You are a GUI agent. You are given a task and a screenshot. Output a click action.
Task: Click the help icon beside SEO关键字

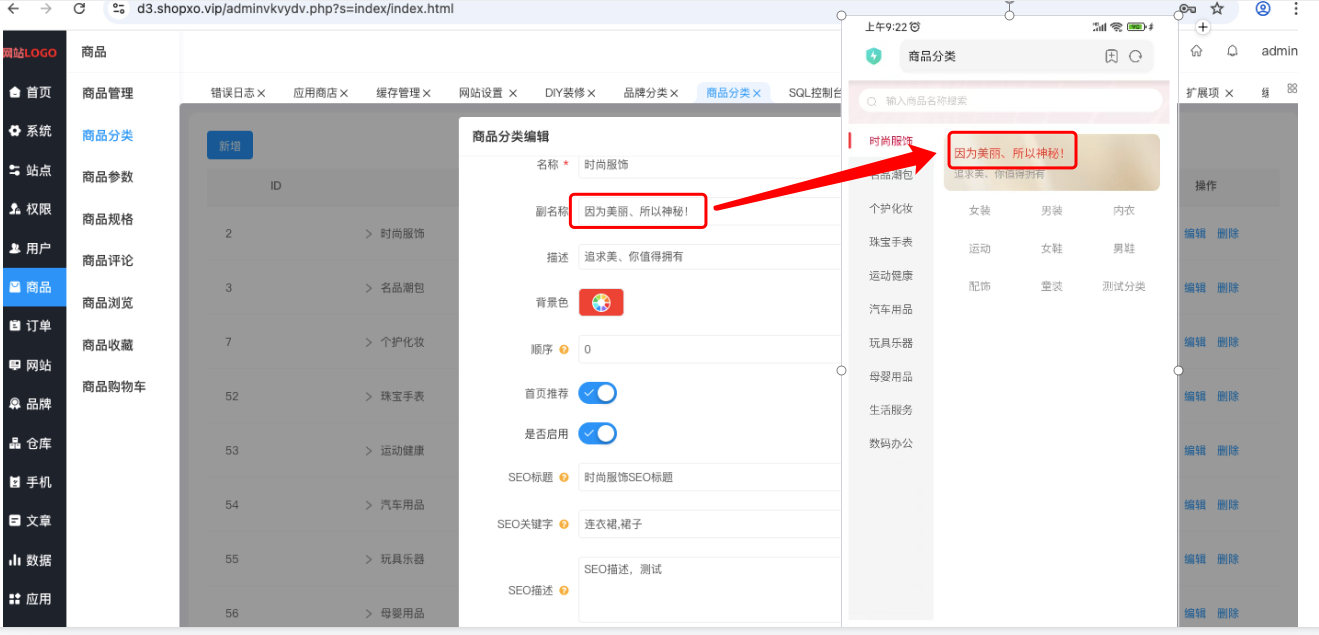pos(564,524)
